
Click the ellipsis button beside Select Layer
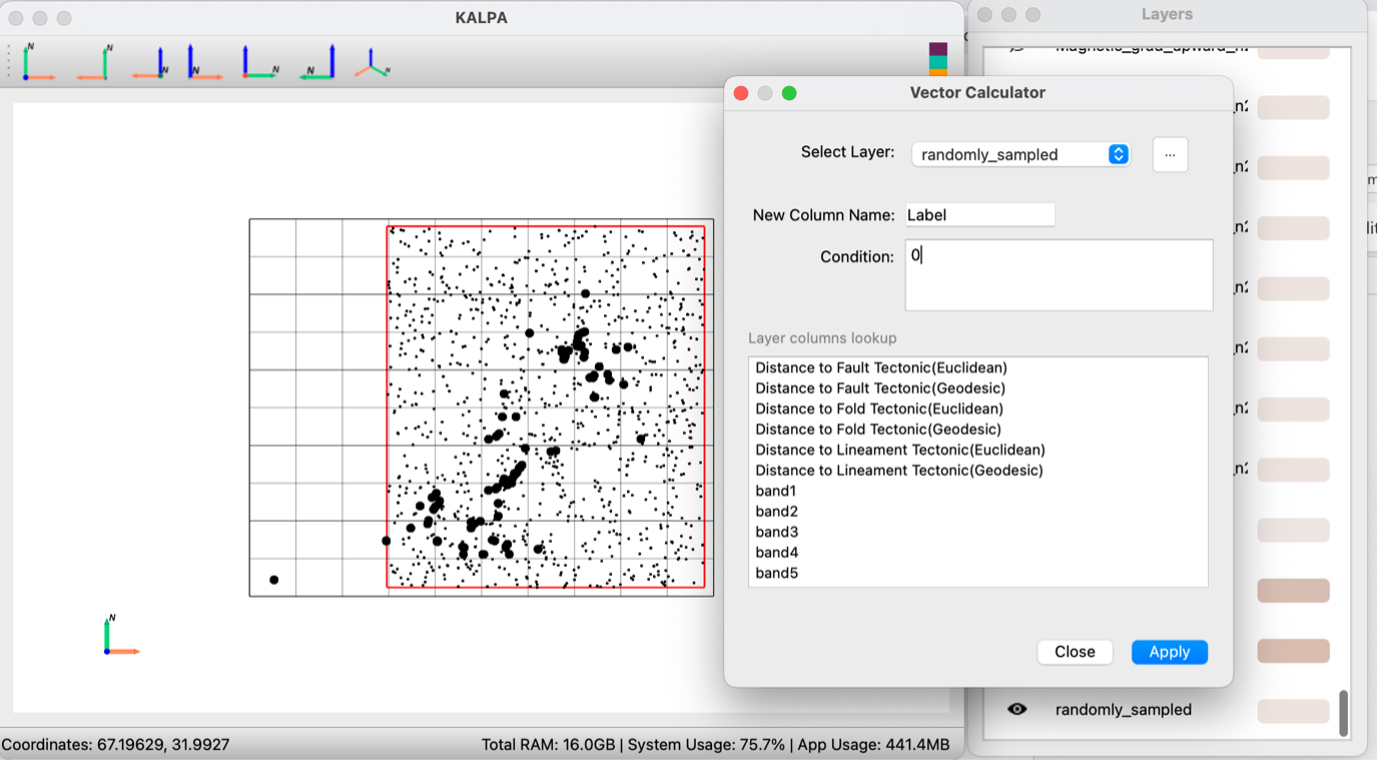point(1170,155)
